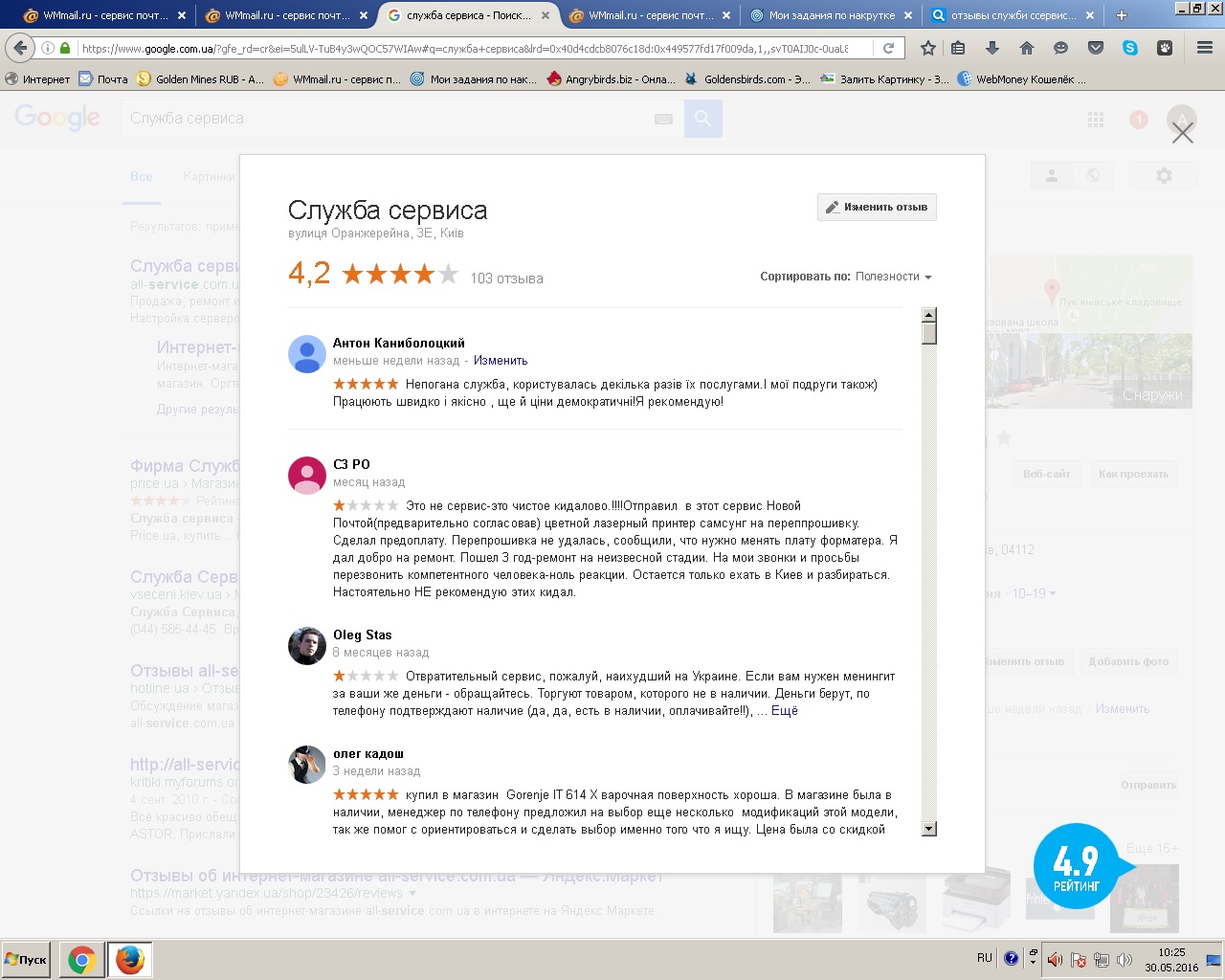Open Golden Mines RUB bookmark
The width and height of the screenshot is (1225, 980).
tap(201, 79)
